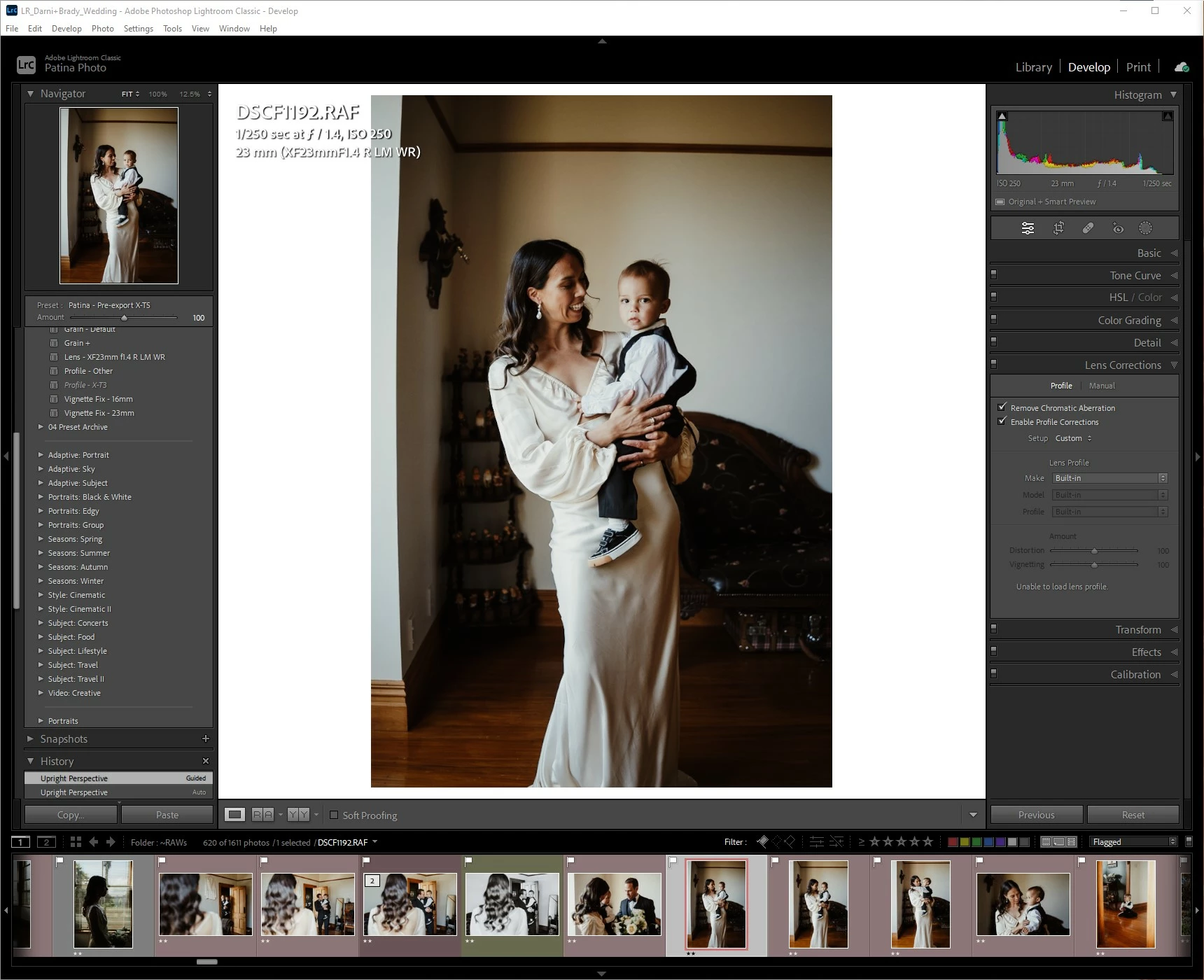
Task: Open the Develop menu
Action: pyautogui.click(x=66, y=29)
